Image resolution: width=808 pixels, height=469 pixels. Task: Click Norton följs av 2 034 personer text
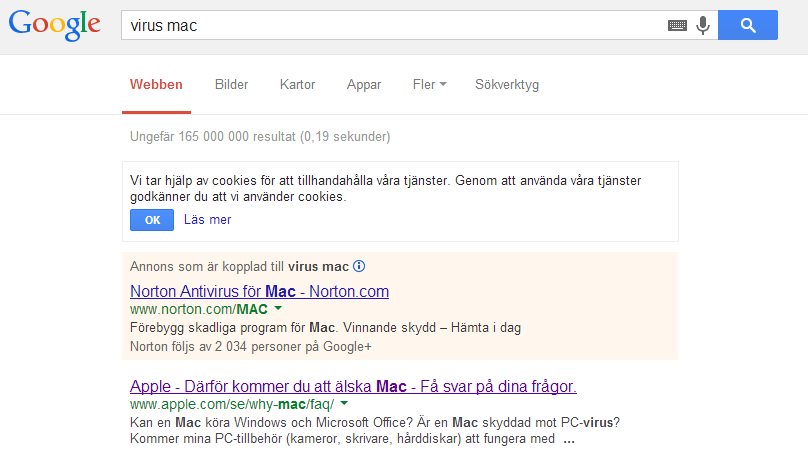click(250, 347)
